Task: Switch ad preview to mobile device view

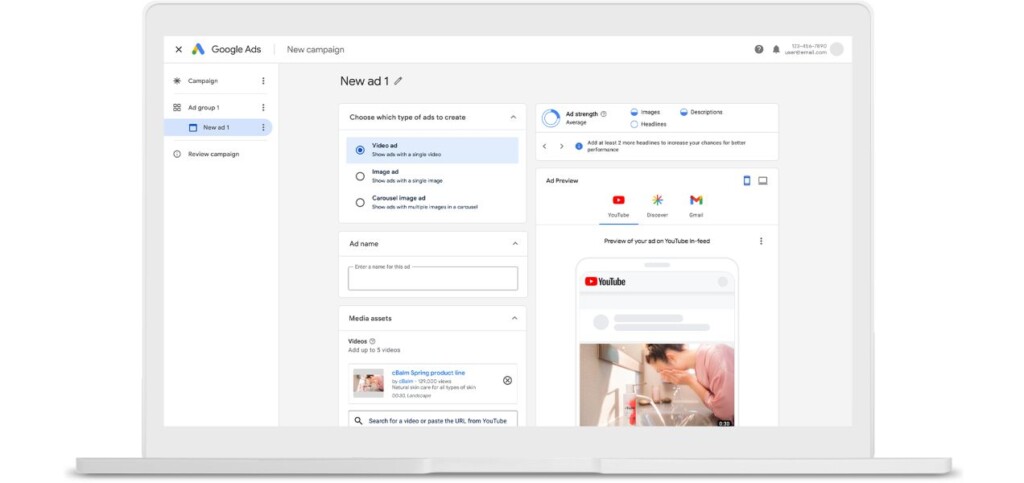Action: [747, 181]
